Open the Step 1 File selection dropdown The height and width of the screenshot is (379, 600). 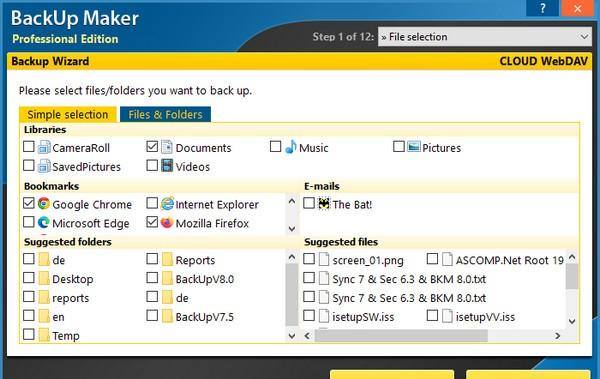484,37
